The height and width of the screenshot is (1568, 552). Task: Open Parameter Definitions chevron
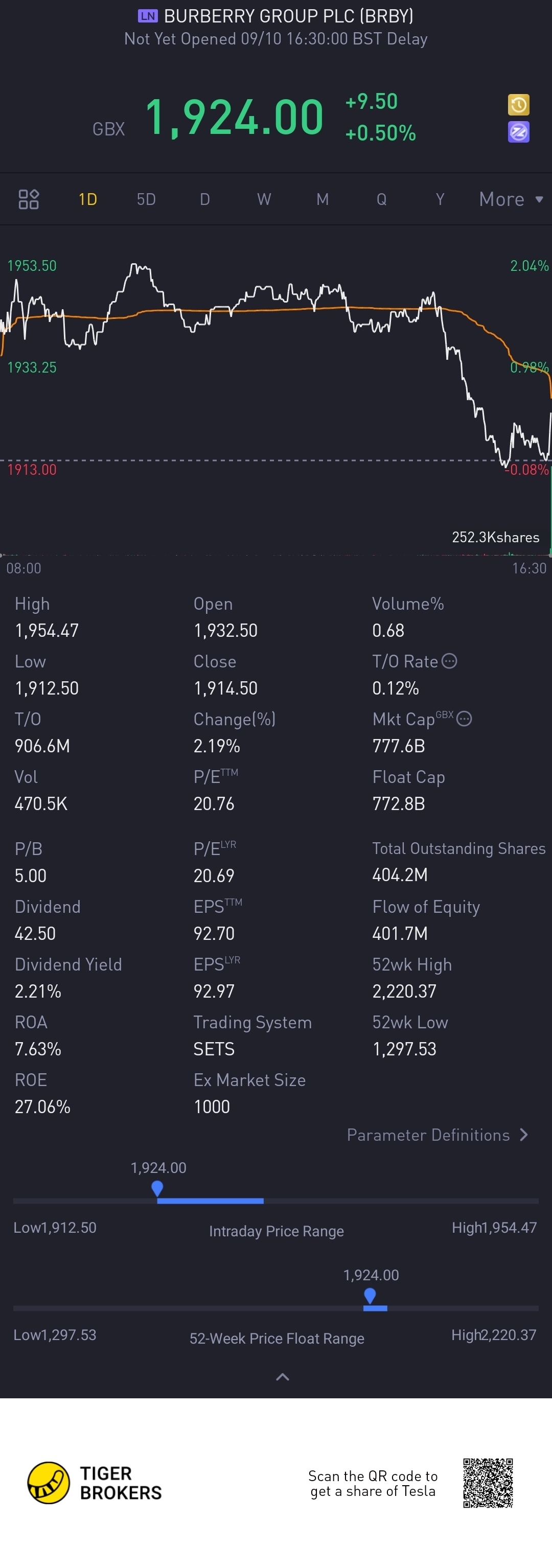[x=523, y=1135]
